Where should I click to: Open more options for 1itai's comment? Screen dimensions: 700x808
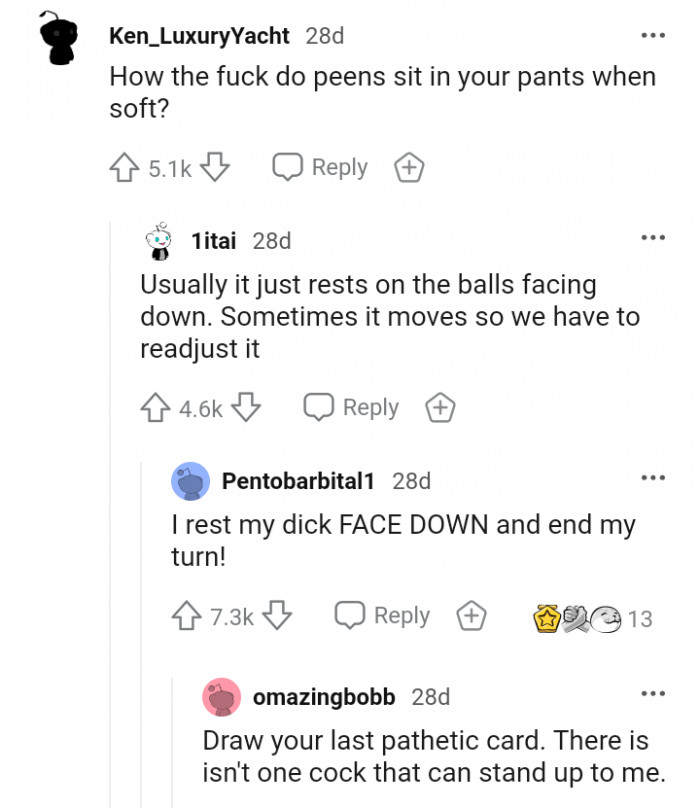(652, 240)
